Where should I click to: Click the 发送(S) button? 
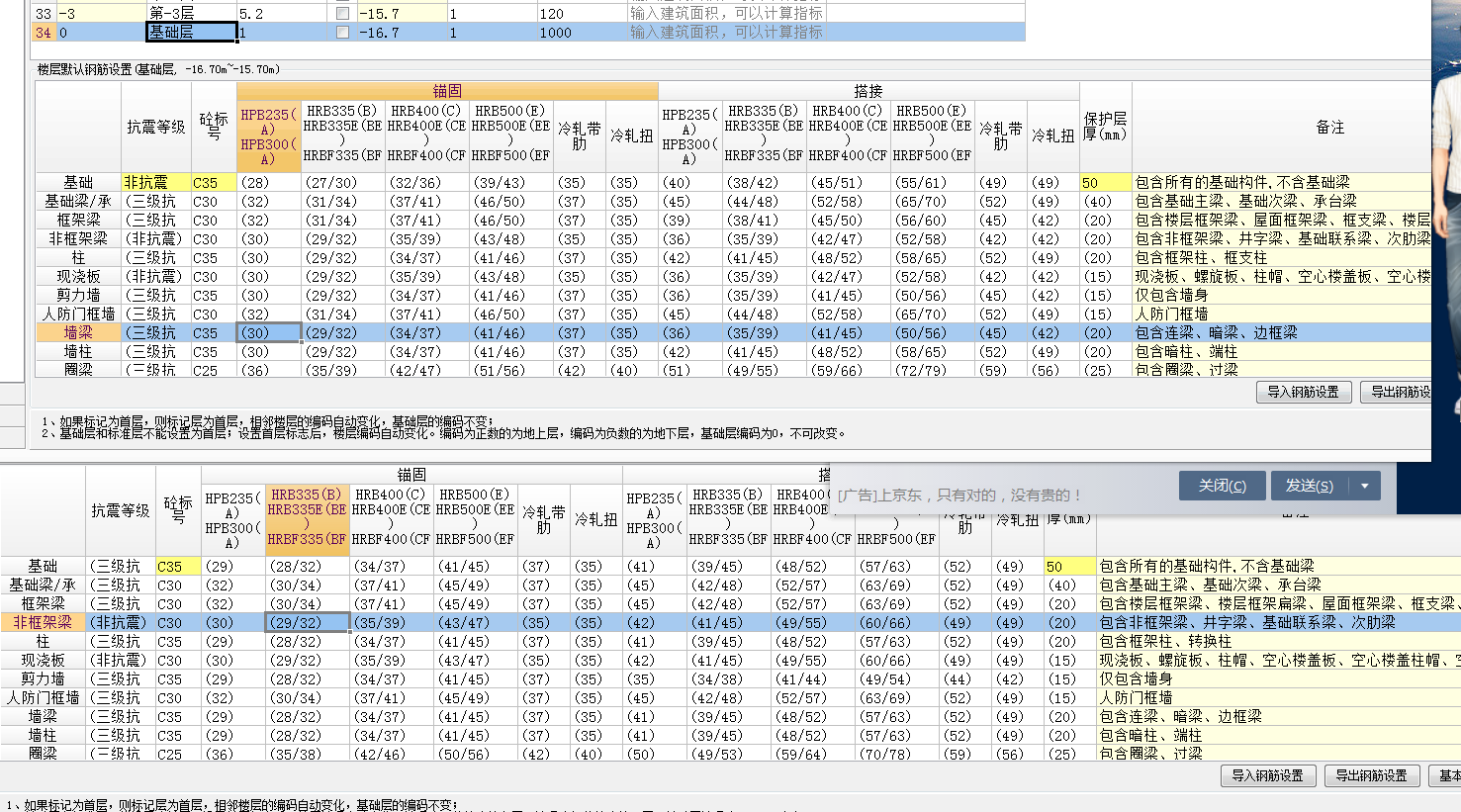(x=1309, y=486)
